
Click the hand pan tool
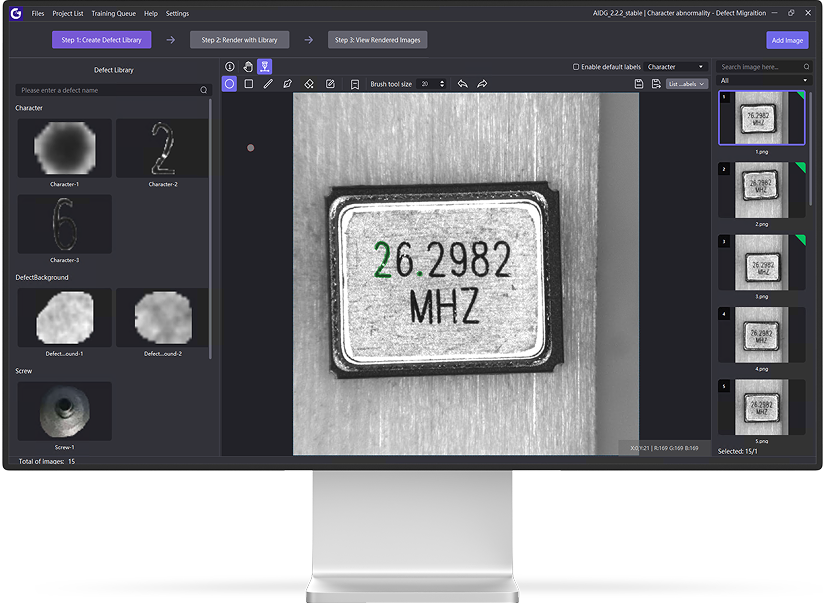coord(248,67)
